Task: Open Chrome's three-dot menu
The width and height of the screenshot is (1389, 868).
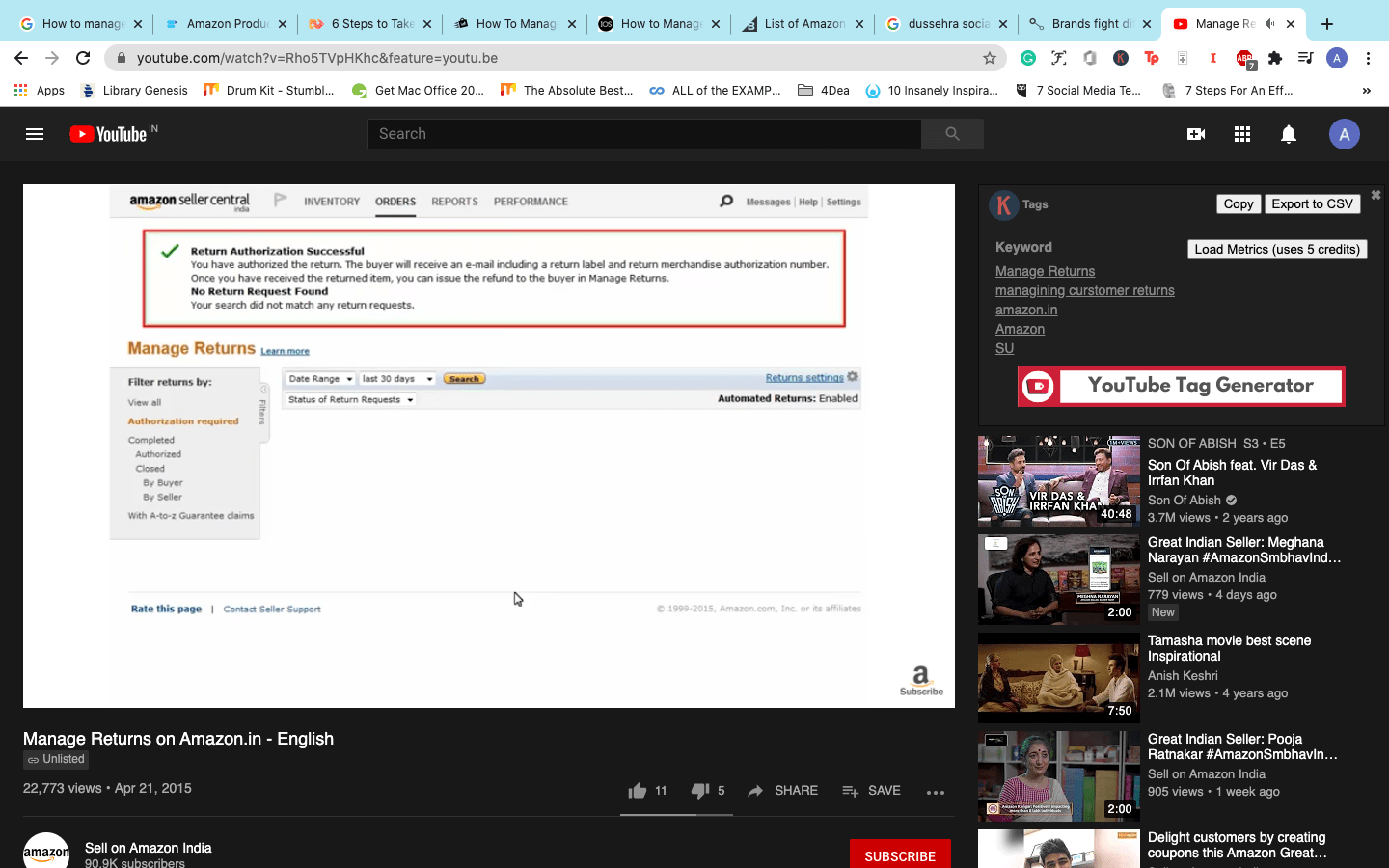Action: click(1368, 58)
